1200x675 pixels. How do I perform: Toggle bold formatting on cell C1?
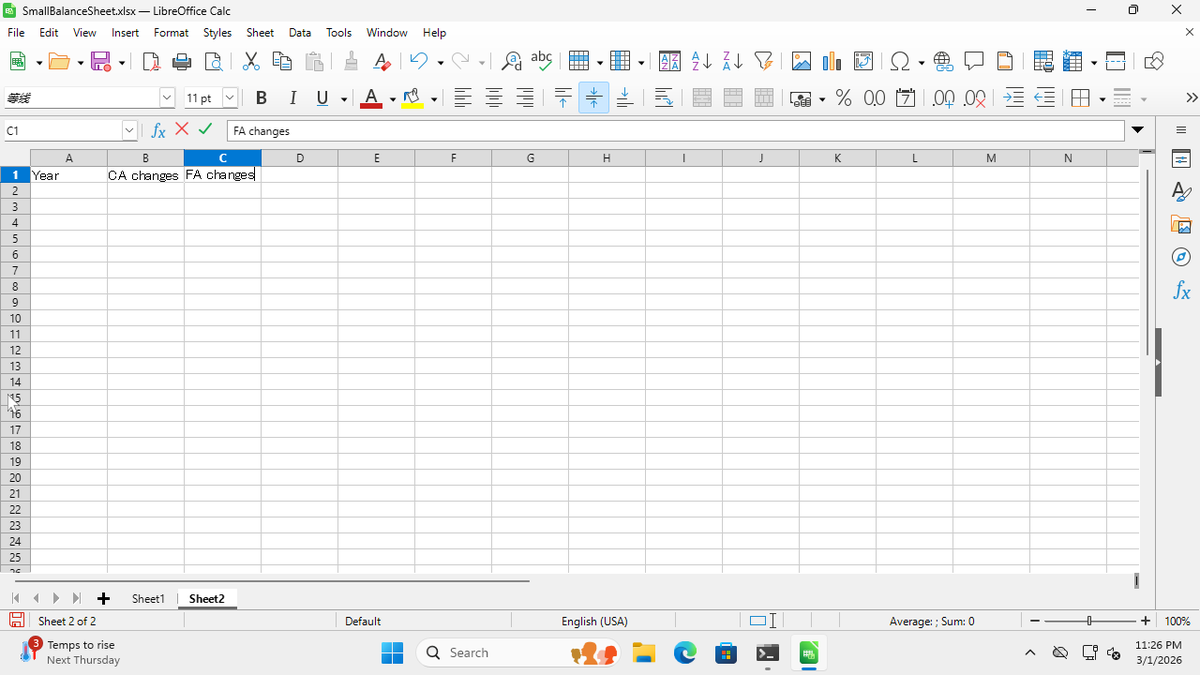coord(261,97)
